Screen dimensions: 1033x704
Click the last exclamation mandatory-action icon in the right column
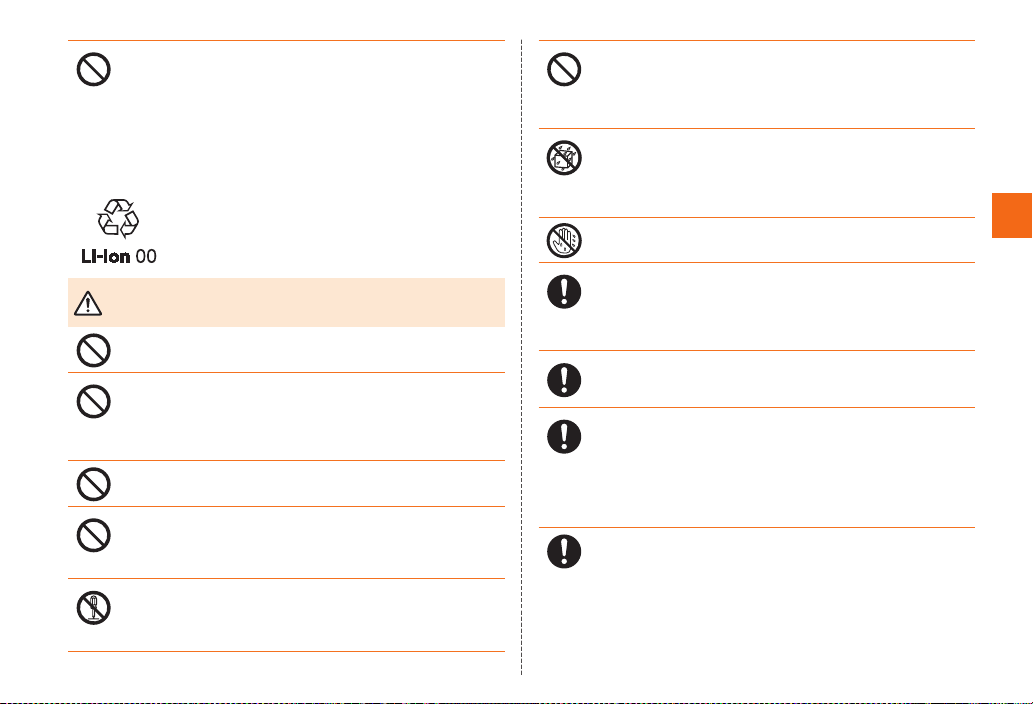[564, 551]
